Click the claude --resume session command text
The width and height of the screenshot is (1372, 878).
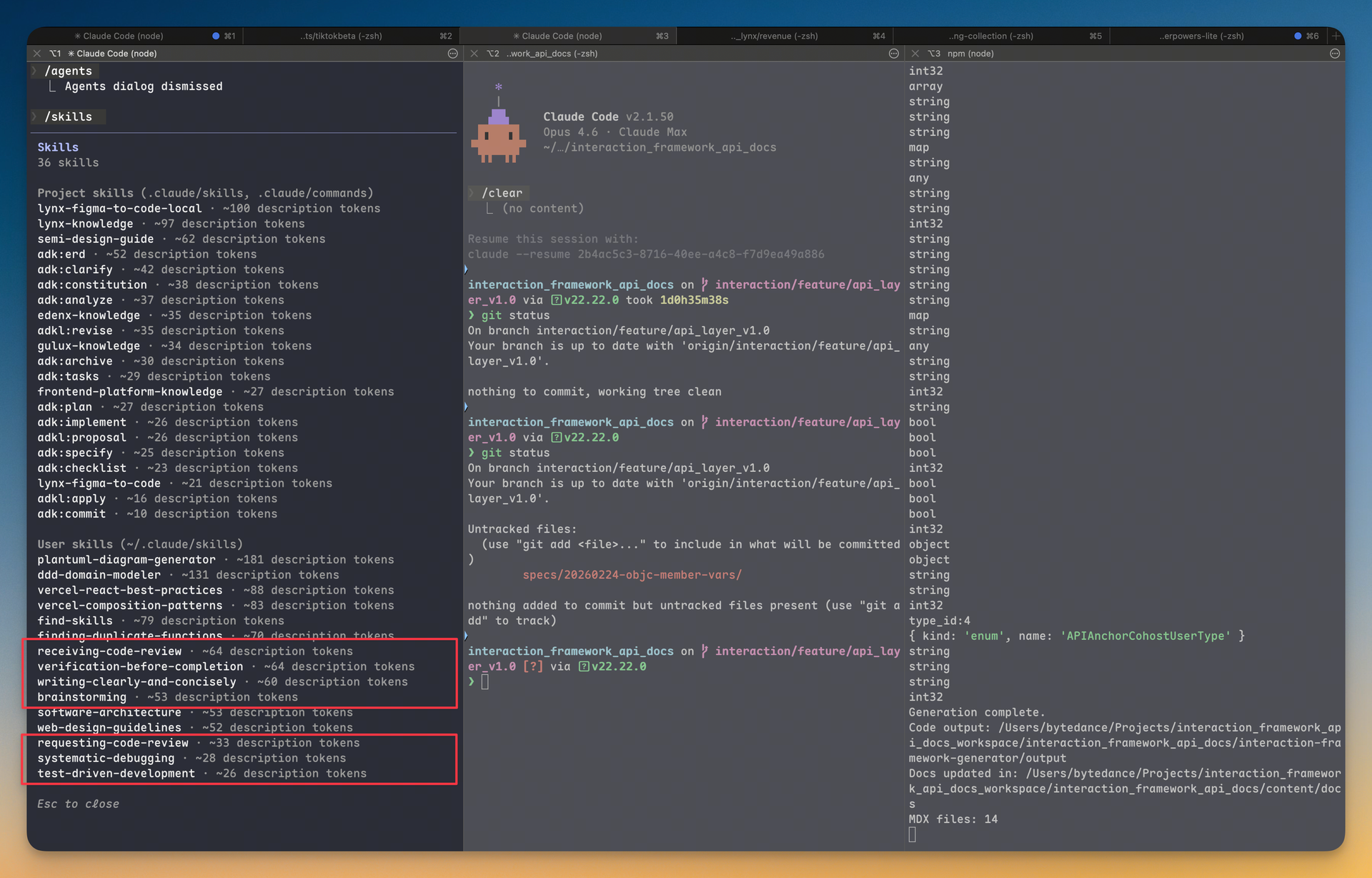[x=645, y=255]
